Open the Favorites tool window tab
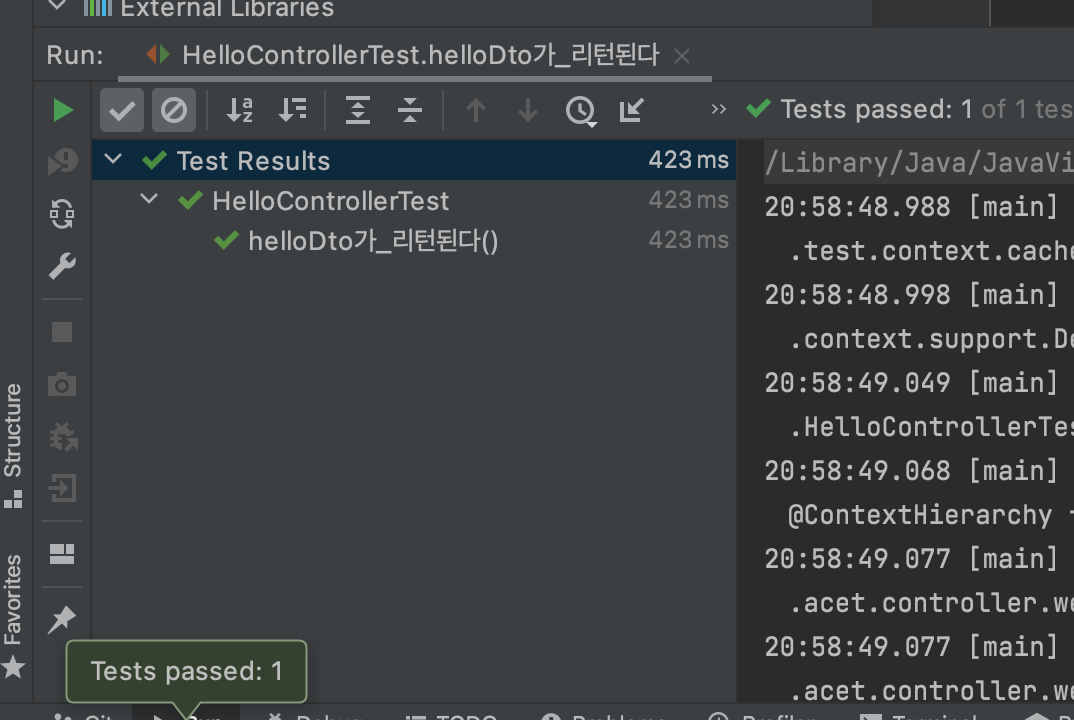The image size is (1074, 720). 14,615
